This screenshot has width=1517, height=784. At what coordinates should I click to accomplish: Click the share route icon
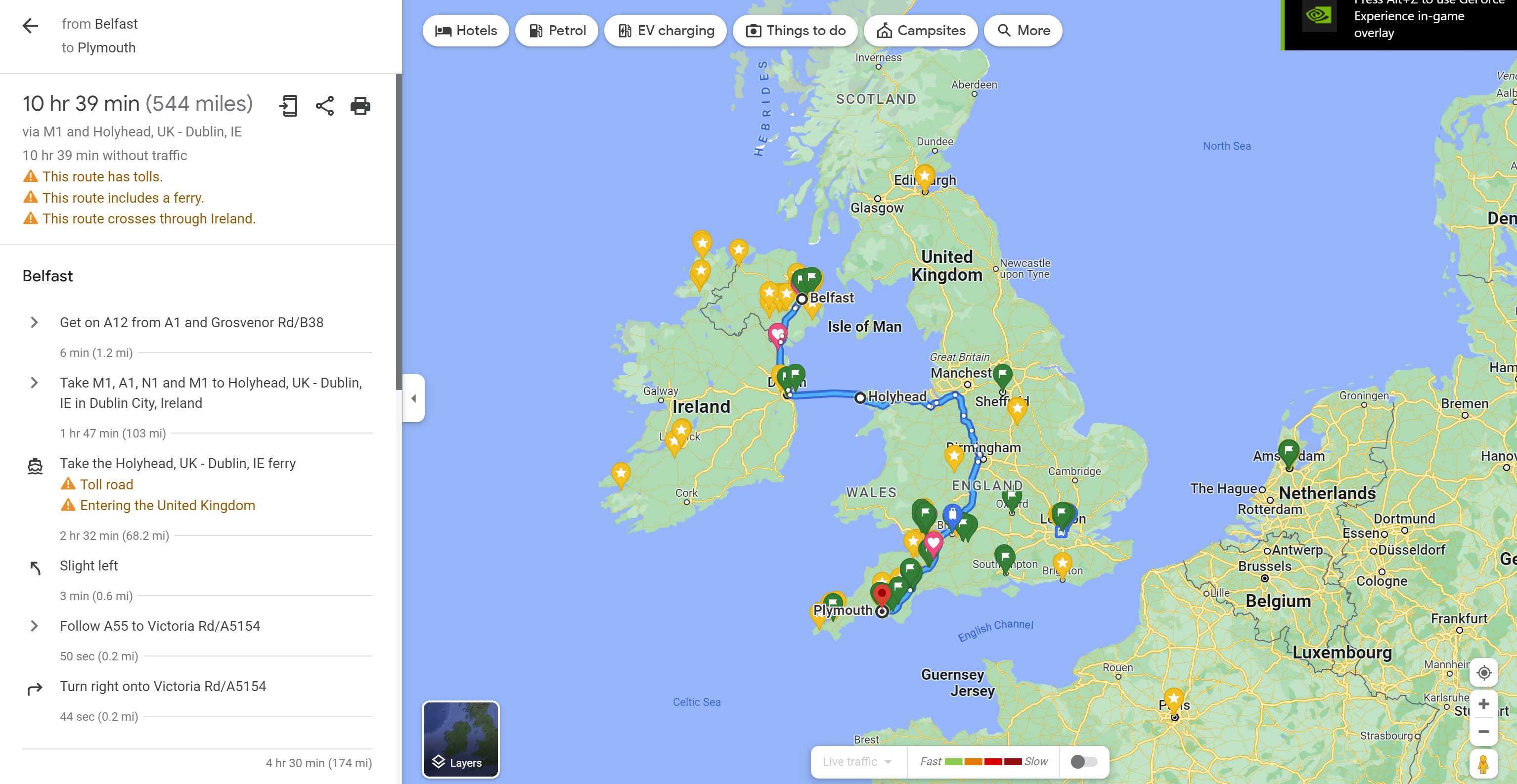(324, 106)
